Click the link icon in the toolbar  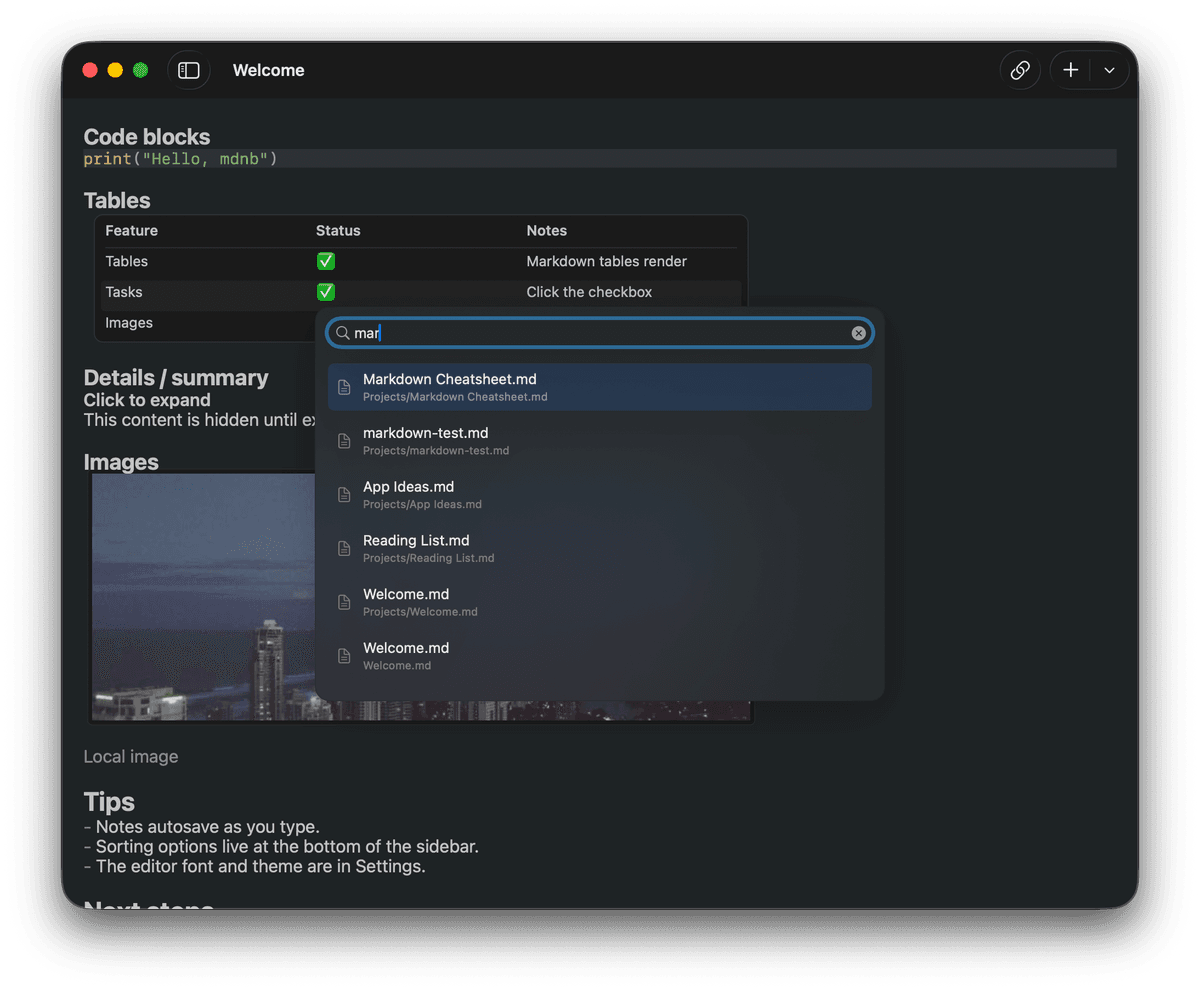[x=1020, y=70]
